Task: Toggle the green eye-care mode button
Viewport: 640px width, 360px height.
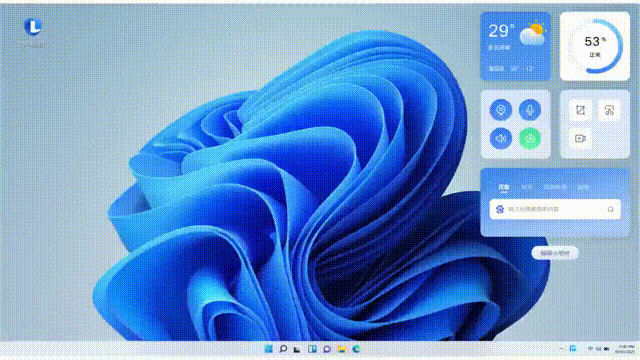Action: pos(530,138)
